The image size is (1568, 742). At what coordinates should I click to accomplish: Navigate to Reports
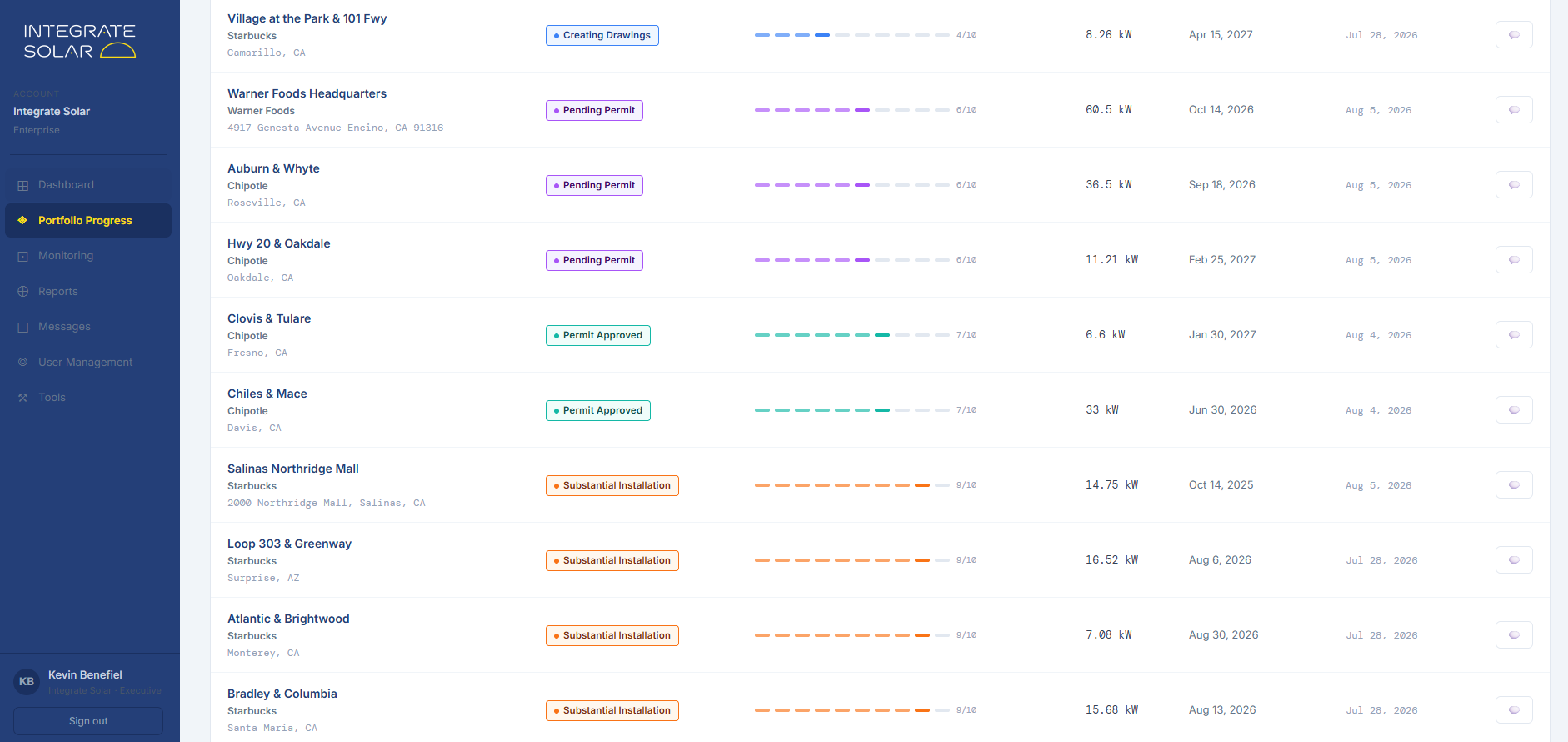[x=88, y=292]
